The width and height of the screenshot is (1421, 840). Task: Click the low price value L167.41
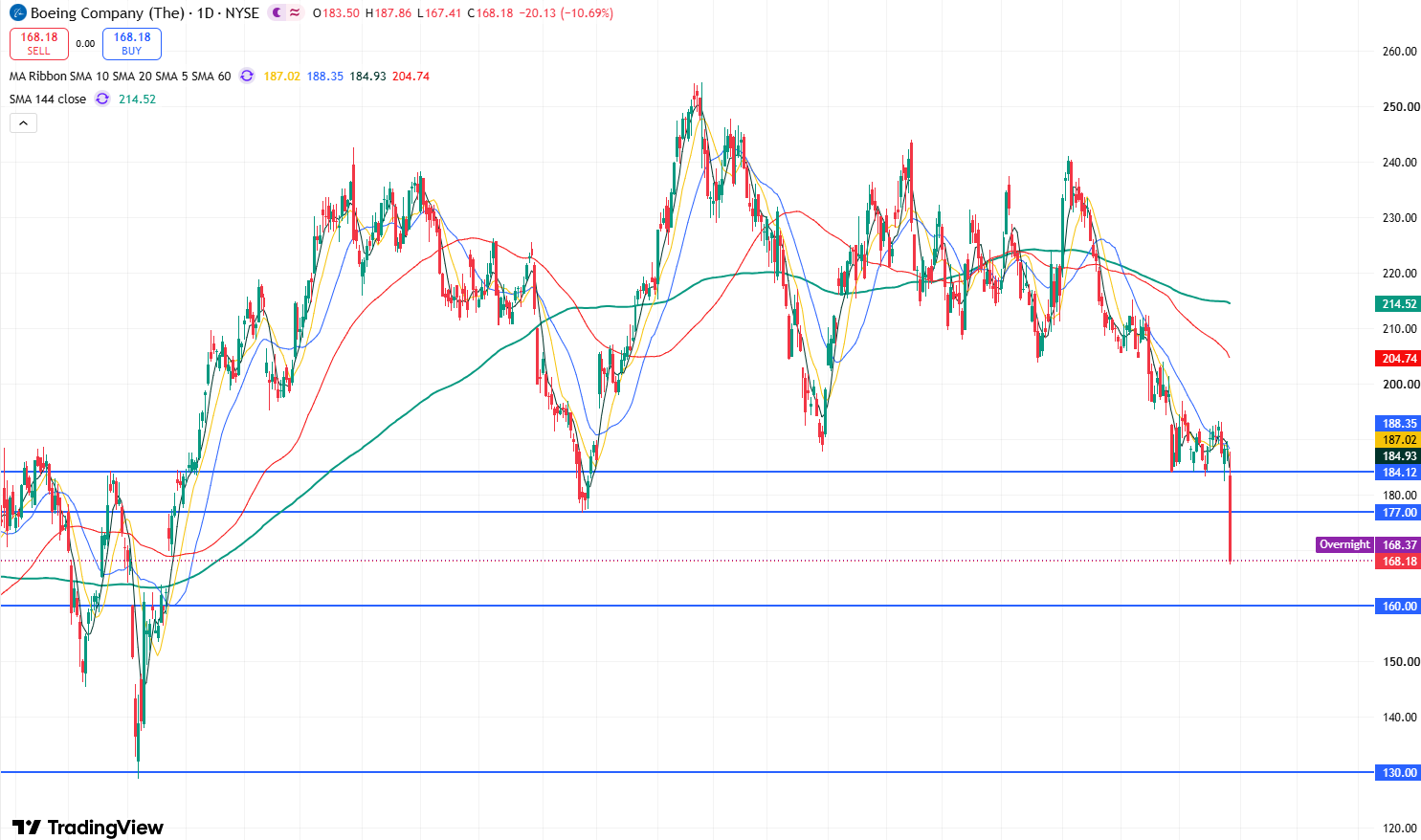point(440,13)
